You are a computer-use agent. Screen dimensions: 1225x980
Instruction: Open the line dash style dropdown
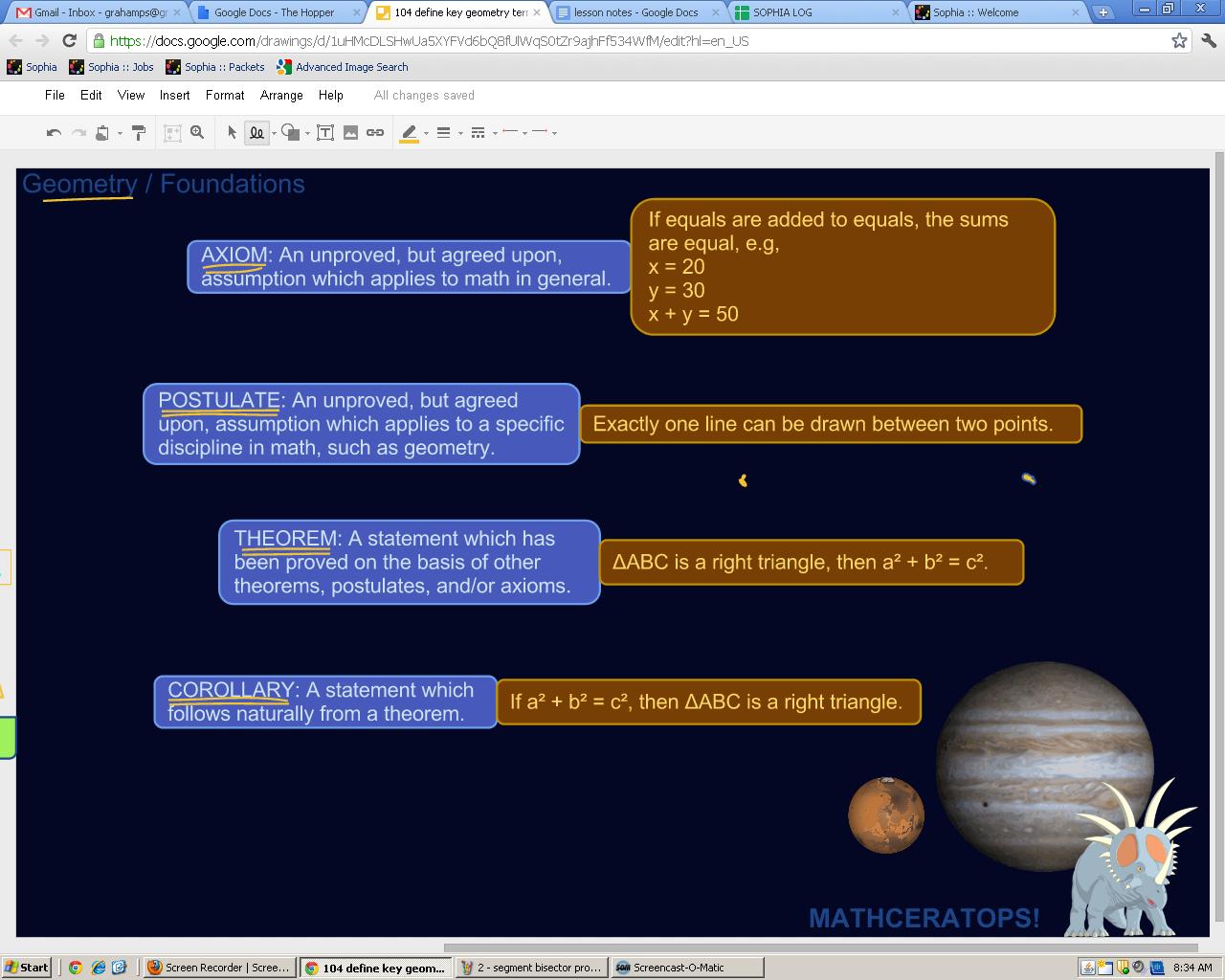tap(479, 133)
